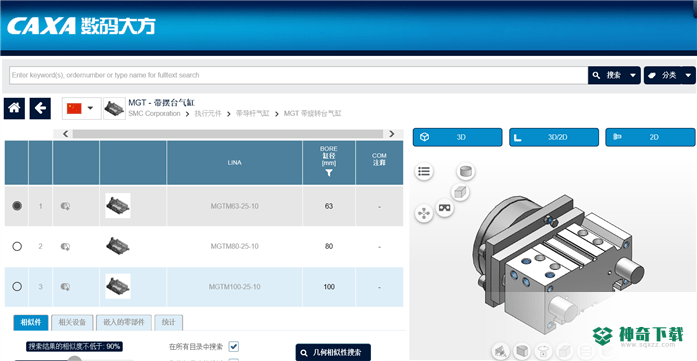697x361 pixels.
Task: Click the rotate animation icon at viewer bottom
Action: coord(543,351)
